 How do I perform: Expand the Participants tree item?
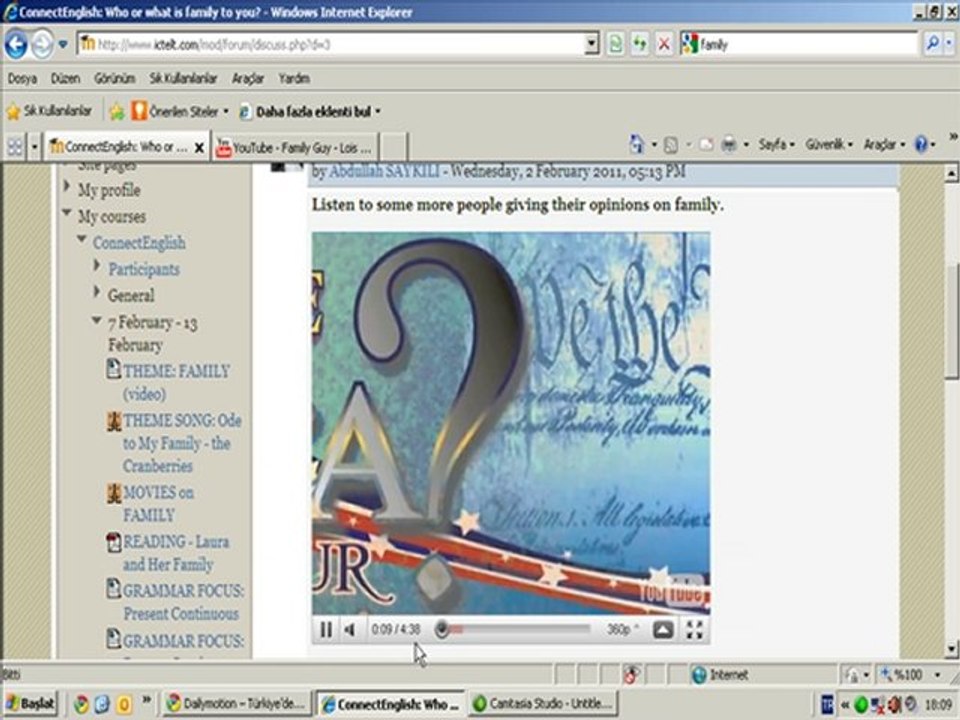[97, 265]
